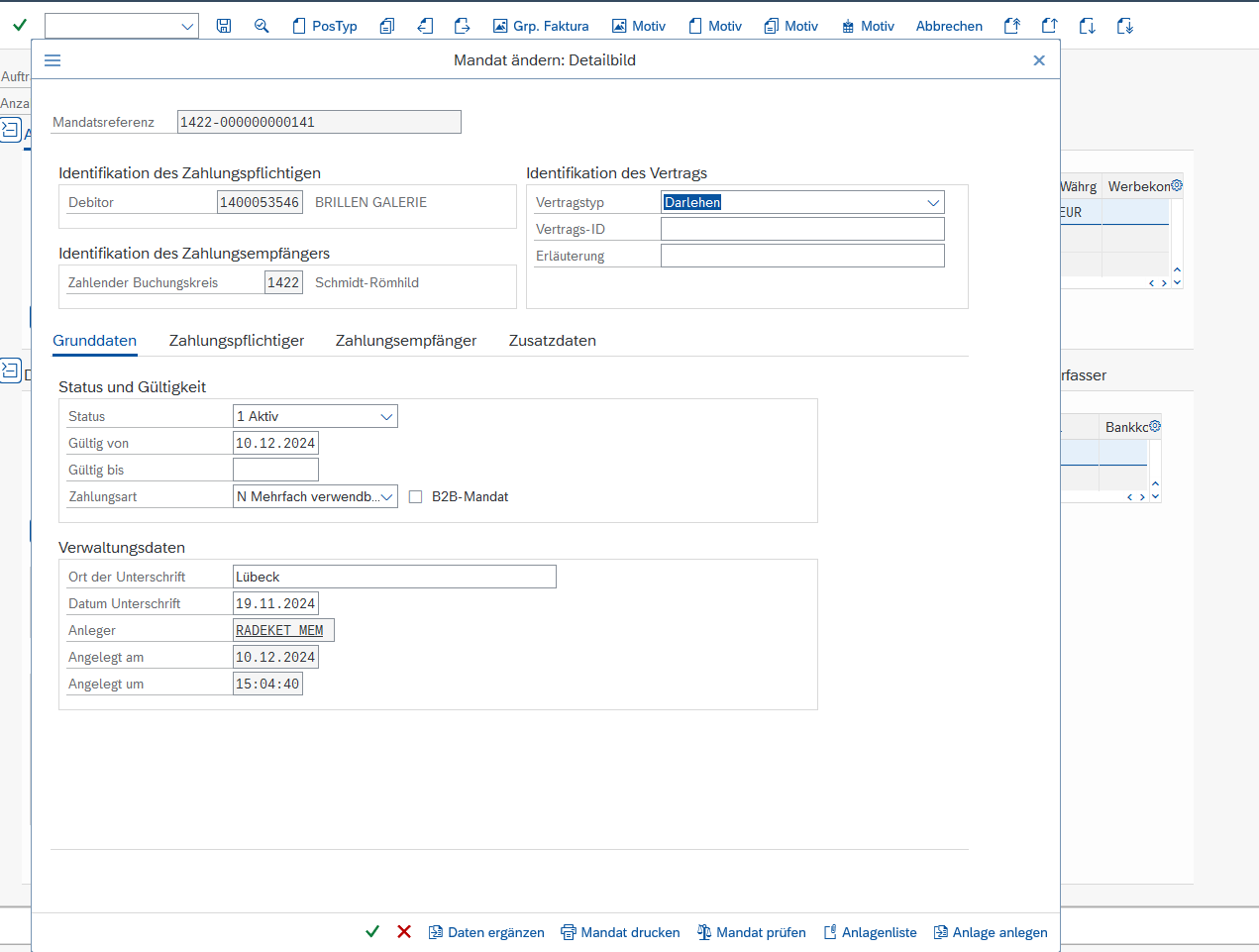Toggle the B2B-Mandat checkbox

(x=416, y=497)
